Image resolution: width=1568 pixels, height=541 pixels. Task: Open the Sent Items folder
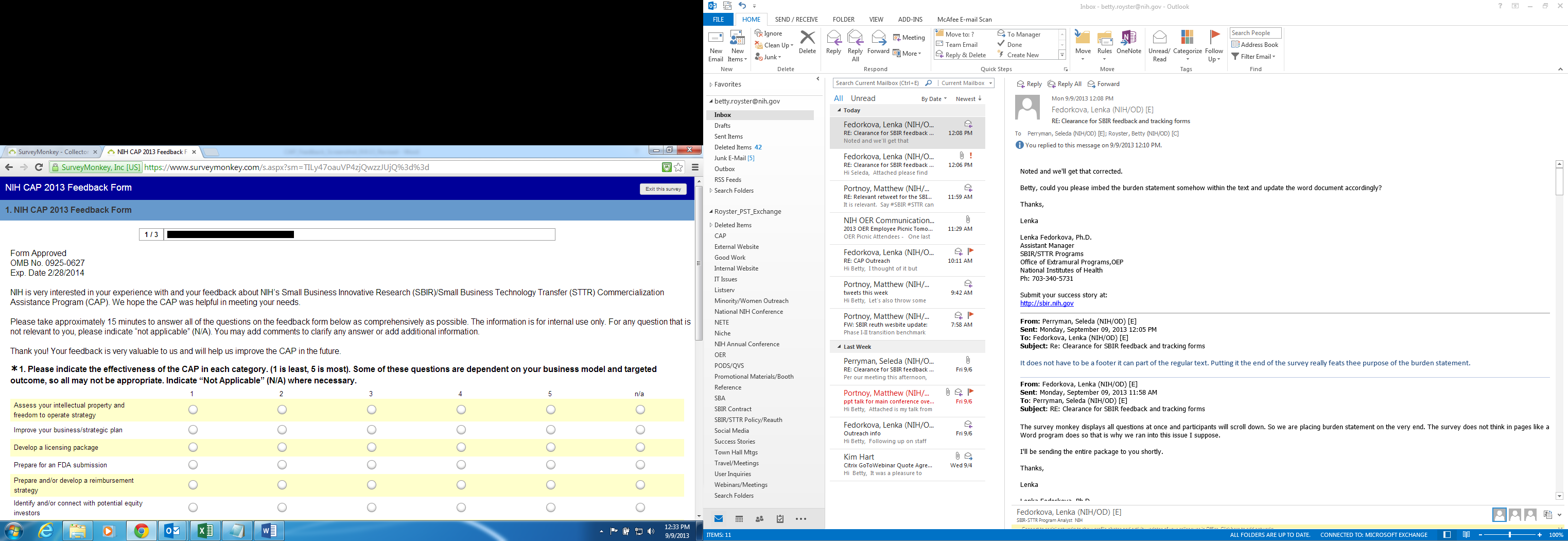point(728,137)
